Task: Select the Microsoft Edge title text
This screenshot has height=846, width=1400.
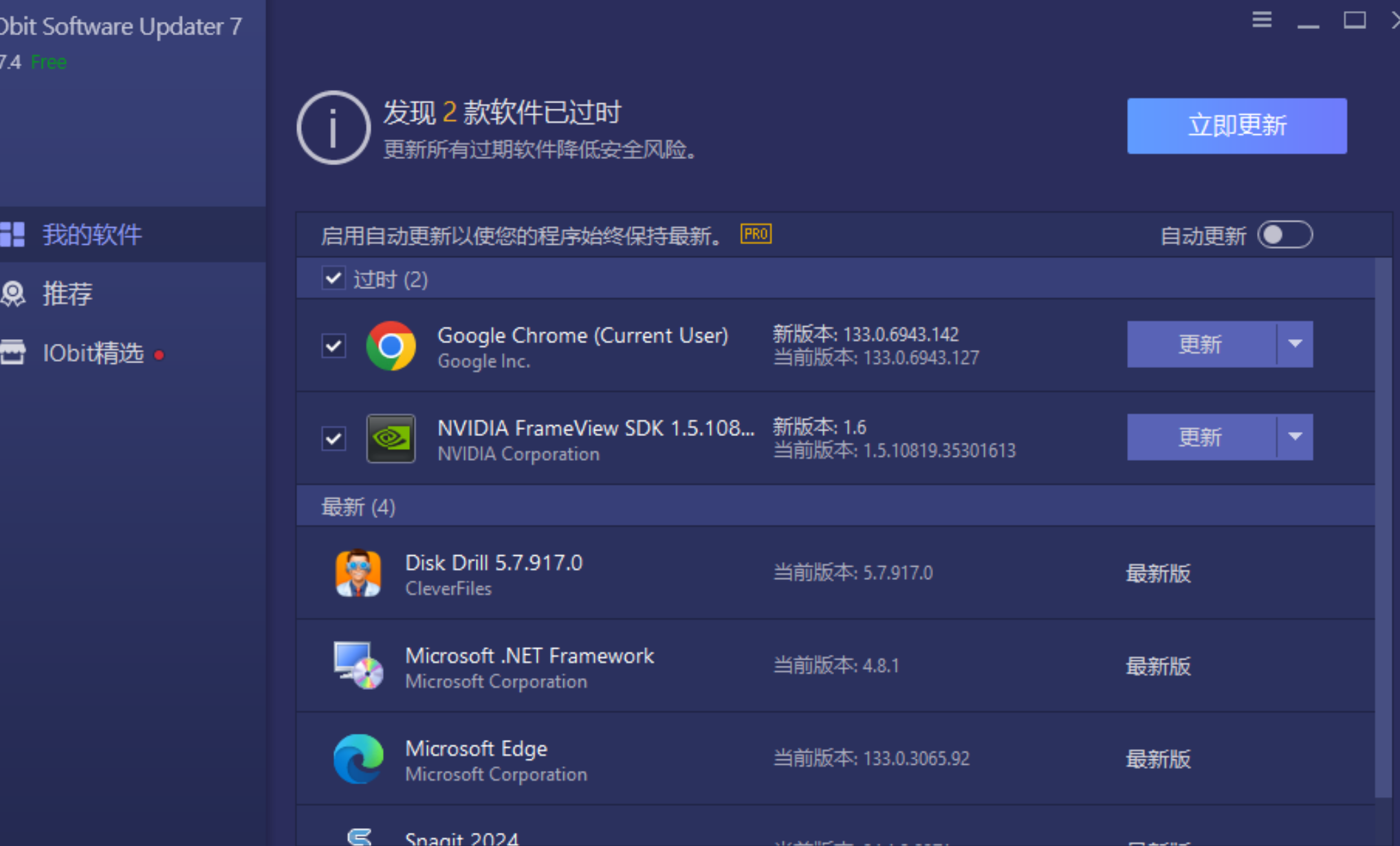Action: pyautogui.click(x=476, y=748)
